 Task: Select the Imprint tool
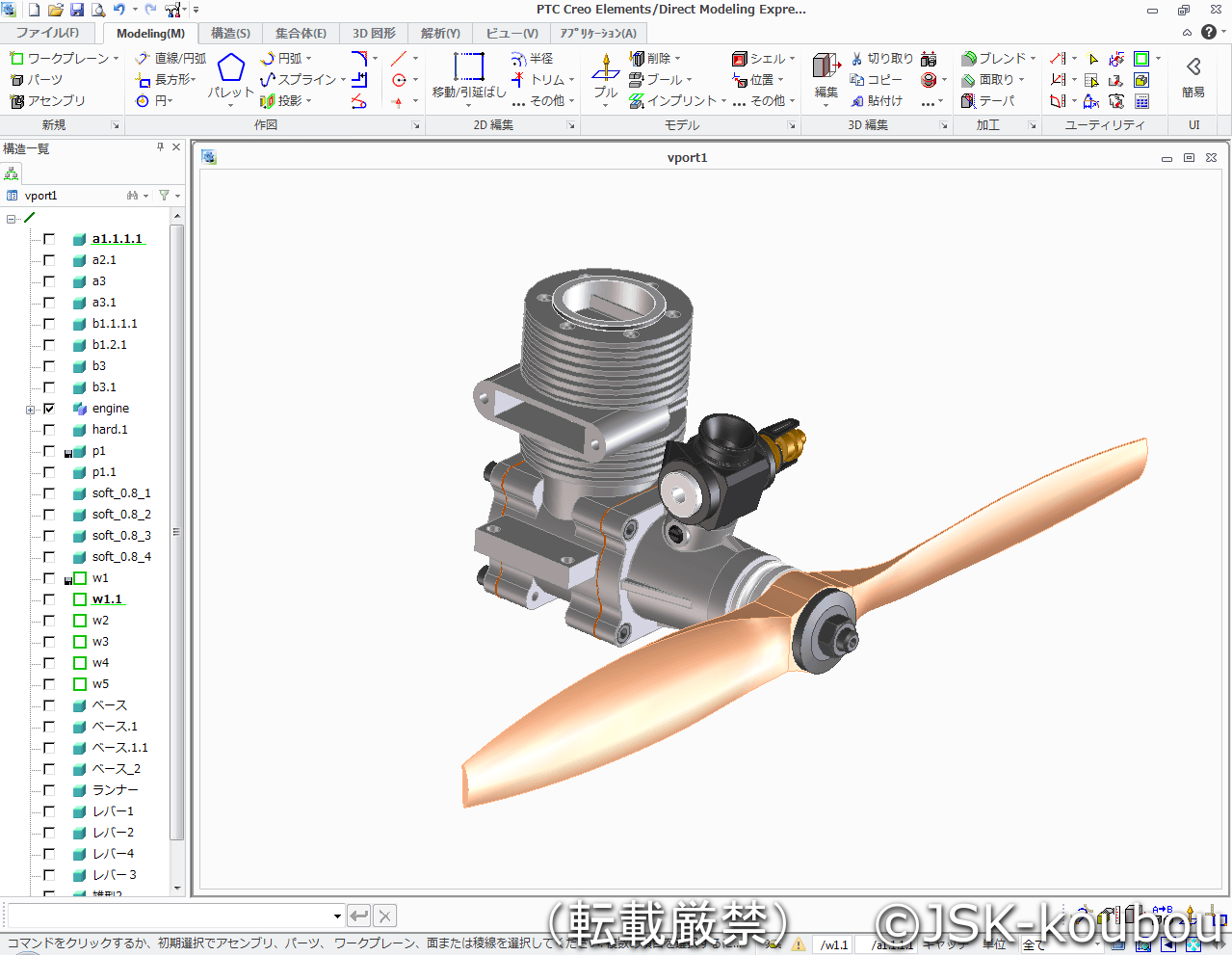tap(674, 101)
